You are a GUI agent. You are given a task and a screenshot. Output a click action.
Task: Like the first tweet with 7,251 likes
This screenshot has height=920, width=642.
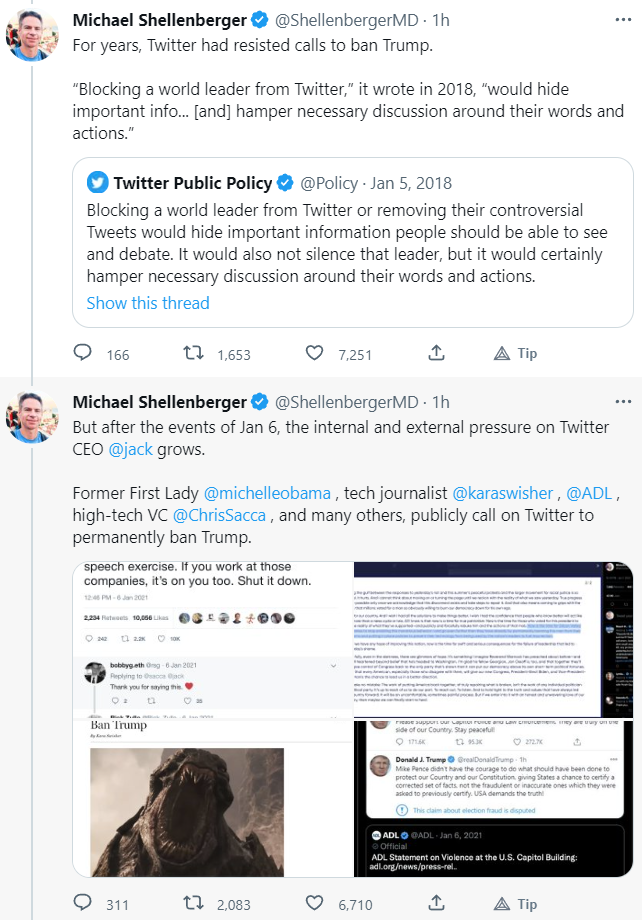pyautogui.click(x=314, y=354)
